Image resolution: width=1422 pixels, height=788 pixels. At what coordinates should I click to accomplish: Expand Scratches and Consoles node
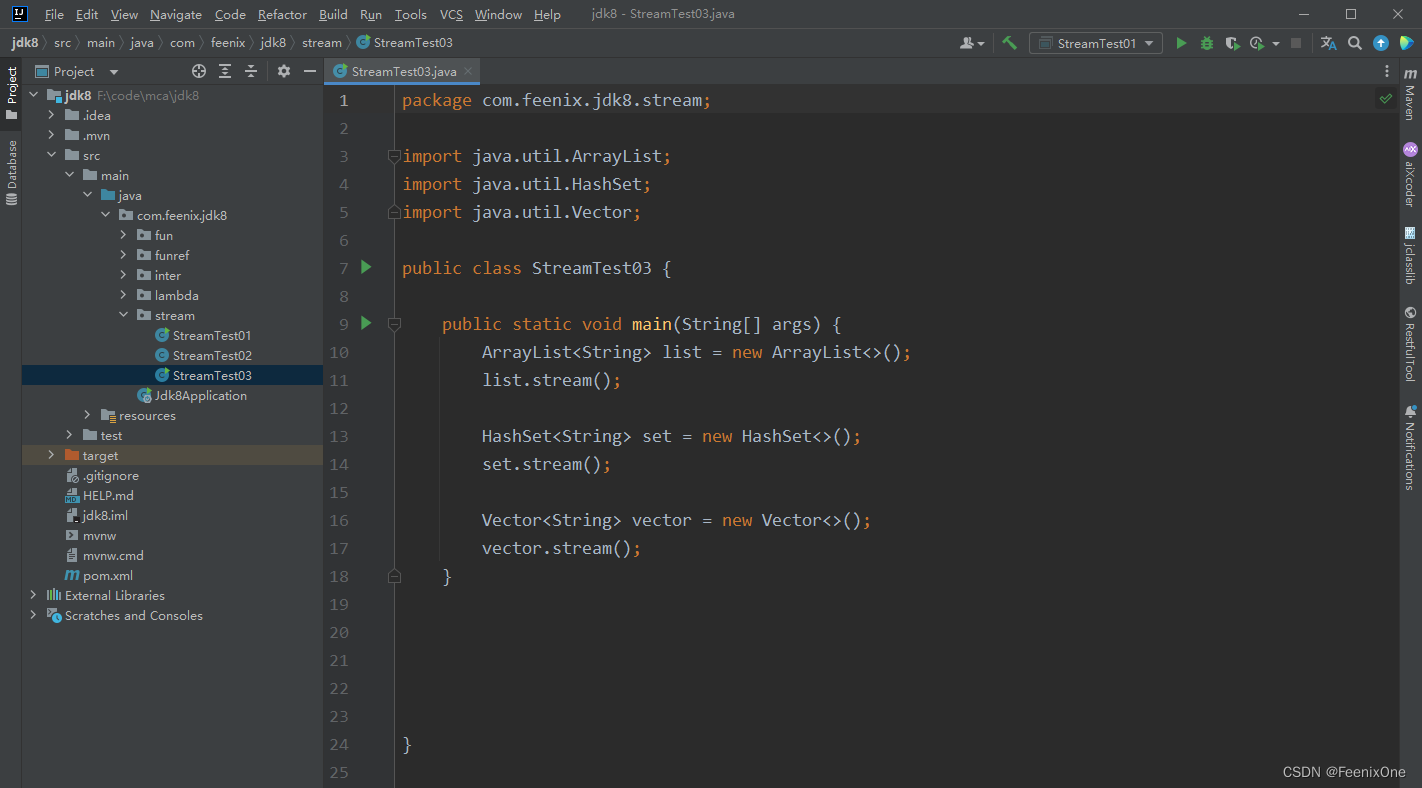33,615
